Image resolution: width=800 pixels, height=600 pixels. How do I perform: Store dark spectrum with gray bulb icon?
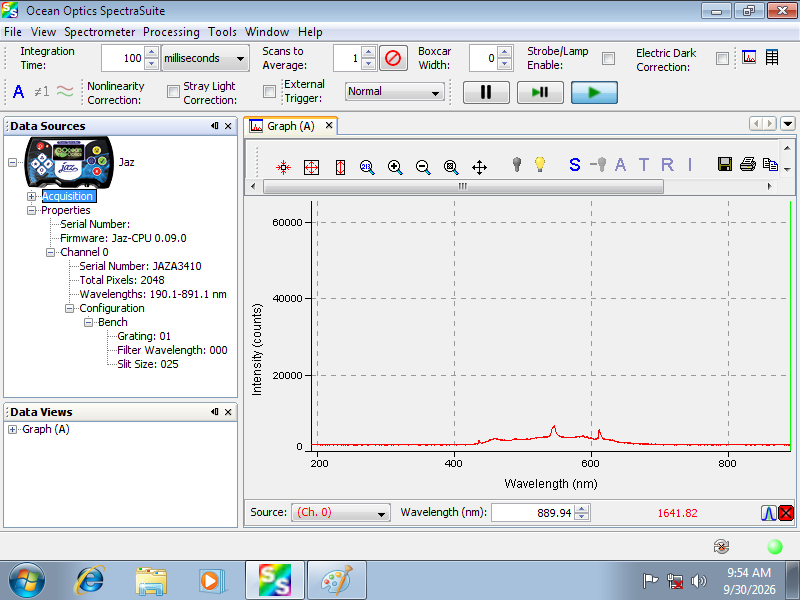point(517,164)
